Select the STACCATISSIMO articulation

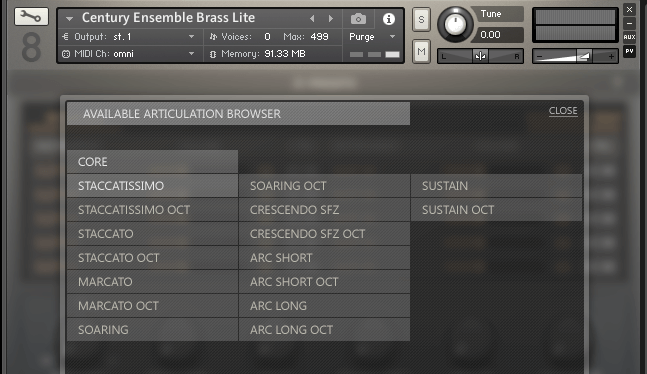[x=152, y=186]
